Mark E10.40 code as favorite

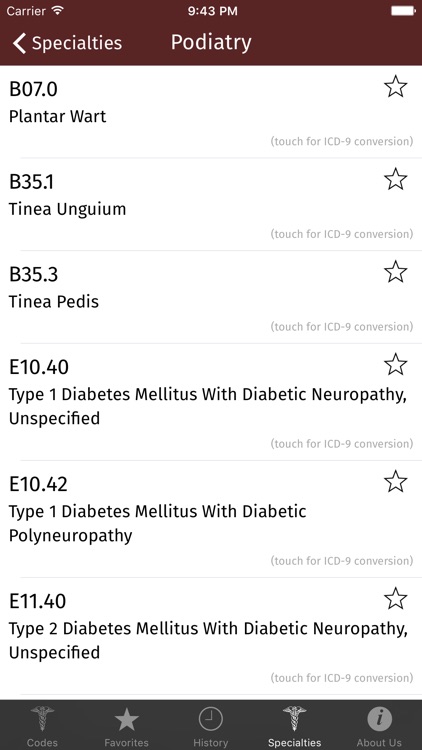point(395,365)
